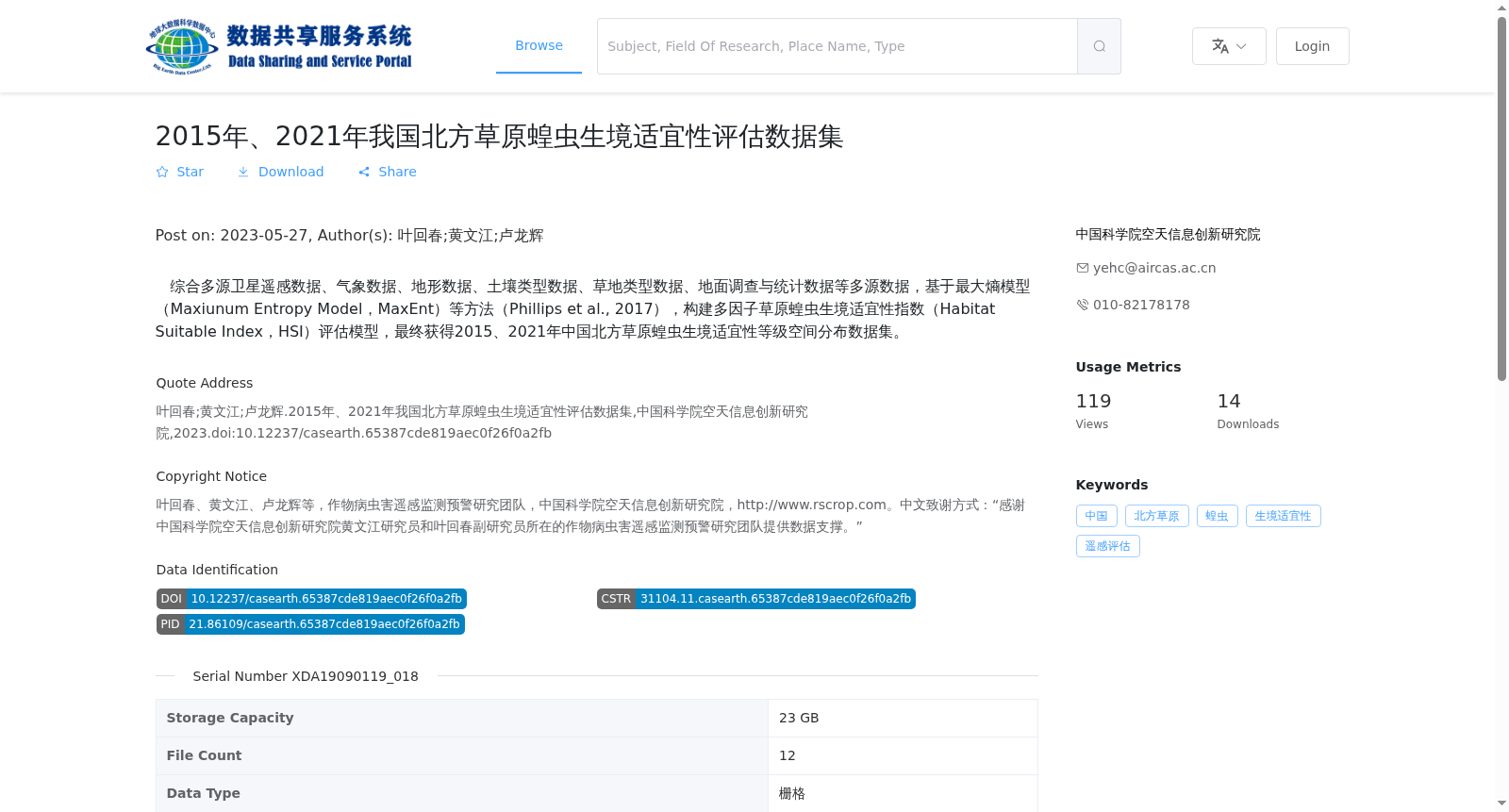Click the Share icon
Image resolution: width=1509 pixels, height=812 pixels.
[x=364, y=172]
